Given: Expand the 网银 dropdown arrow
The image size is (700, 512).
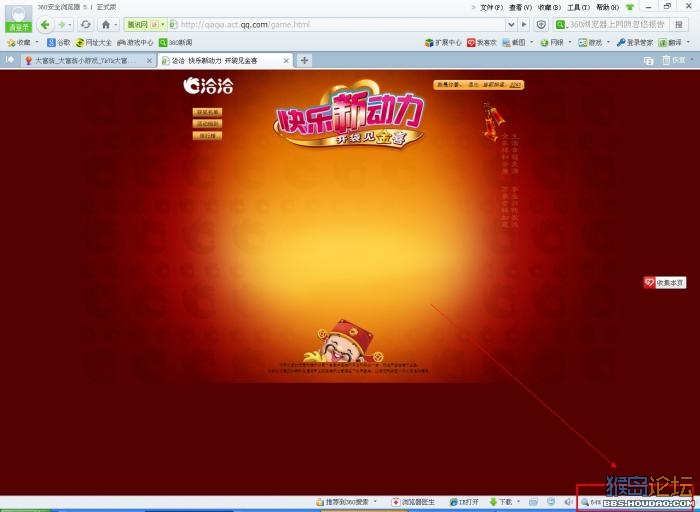Looking at the screenshot, I should tap(570, 42).
